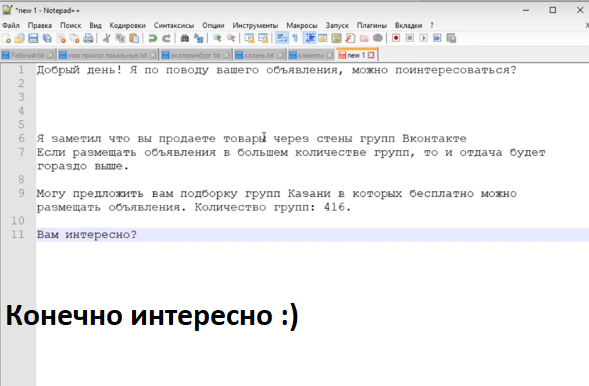Open the Запуск menu
This screenshot has width=589, height=386.
tap(337, 26)
